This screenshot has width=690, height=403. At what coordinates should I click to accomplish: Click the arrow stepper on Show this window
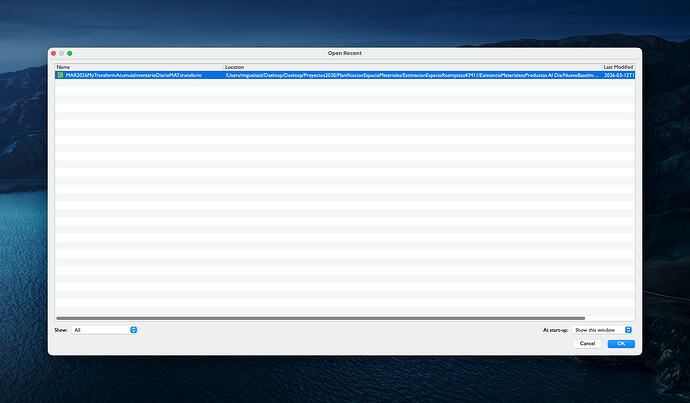pyautogui.click(x=628, y=329)
